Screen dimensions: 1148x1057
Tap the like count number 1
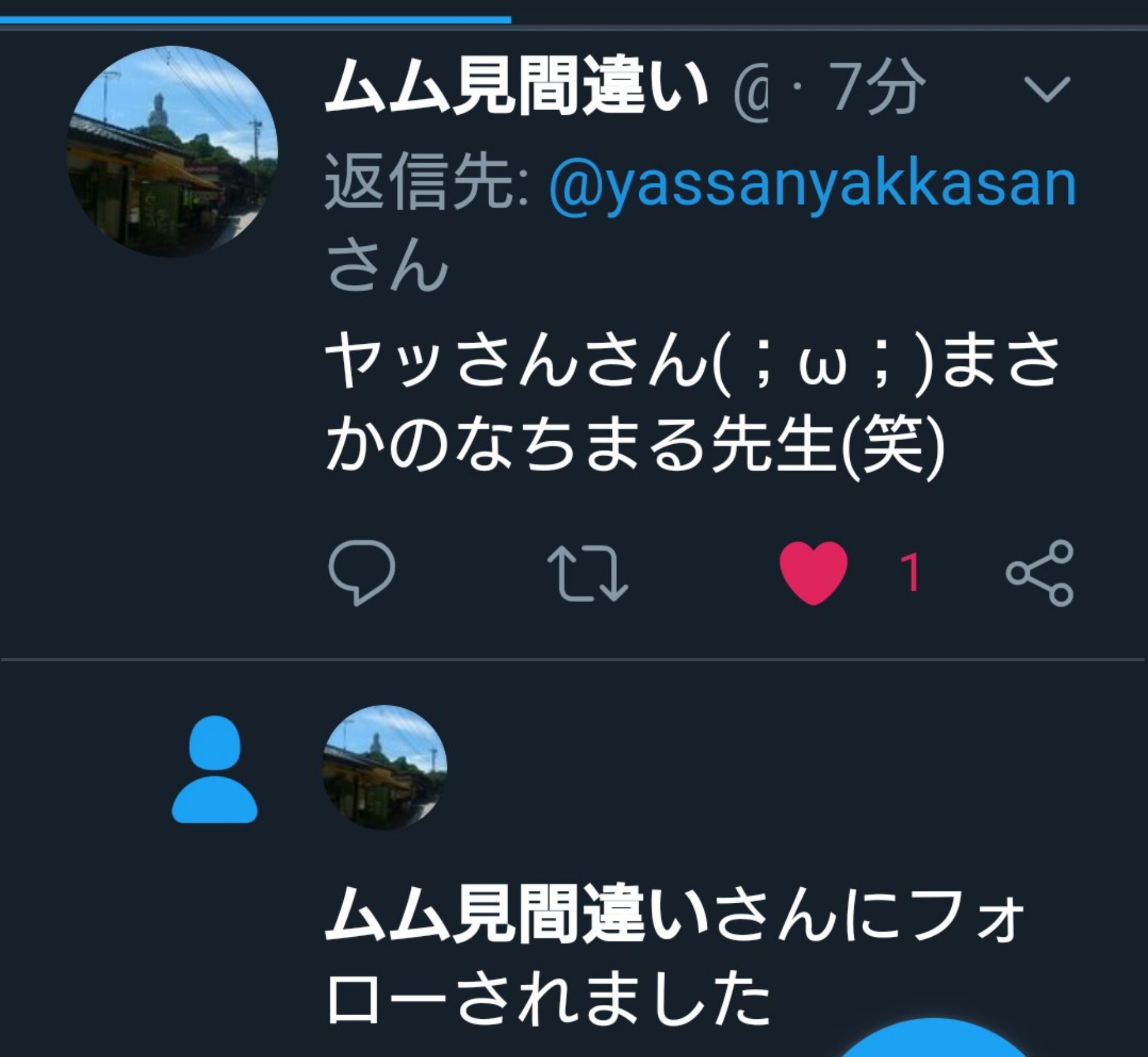tap(909, 573)
